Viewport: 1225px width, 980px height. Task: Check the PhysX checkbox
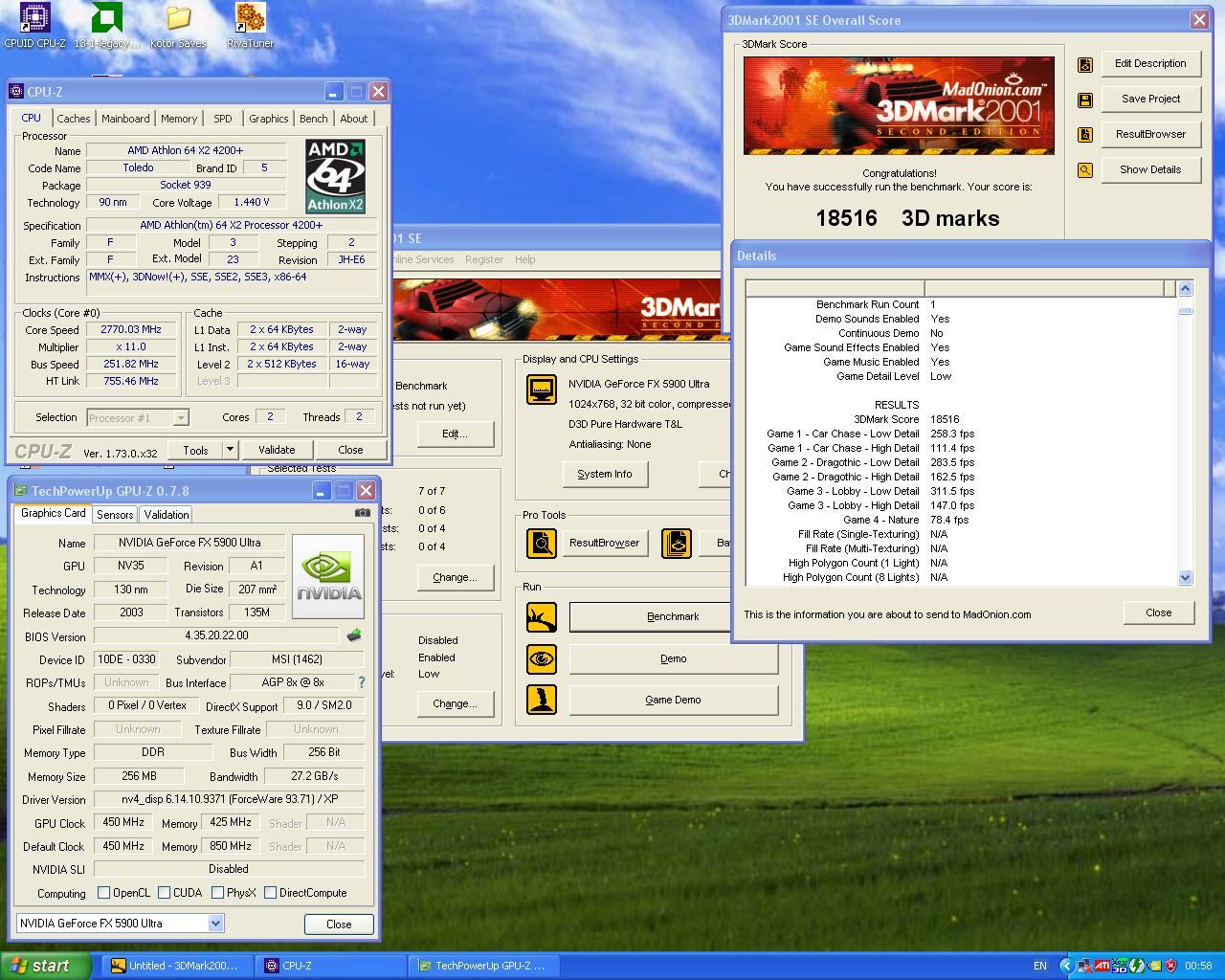coord(218,893)
